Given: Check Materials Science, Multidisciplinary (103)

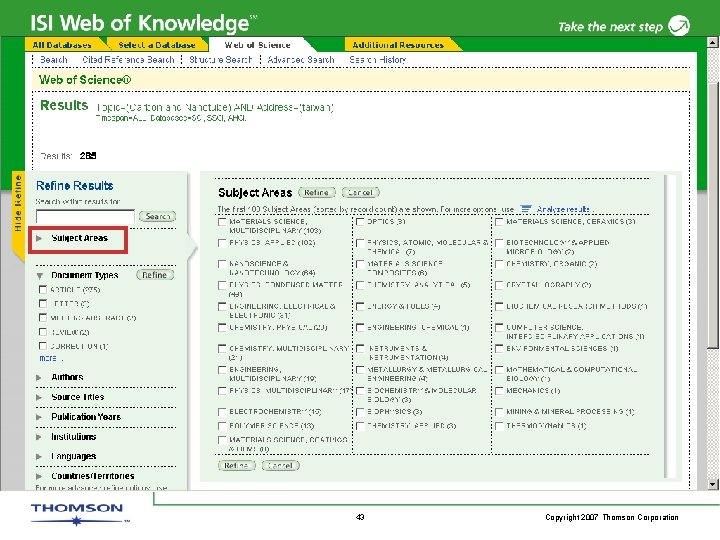Looking at the screenshot, I should pos(222,222).
